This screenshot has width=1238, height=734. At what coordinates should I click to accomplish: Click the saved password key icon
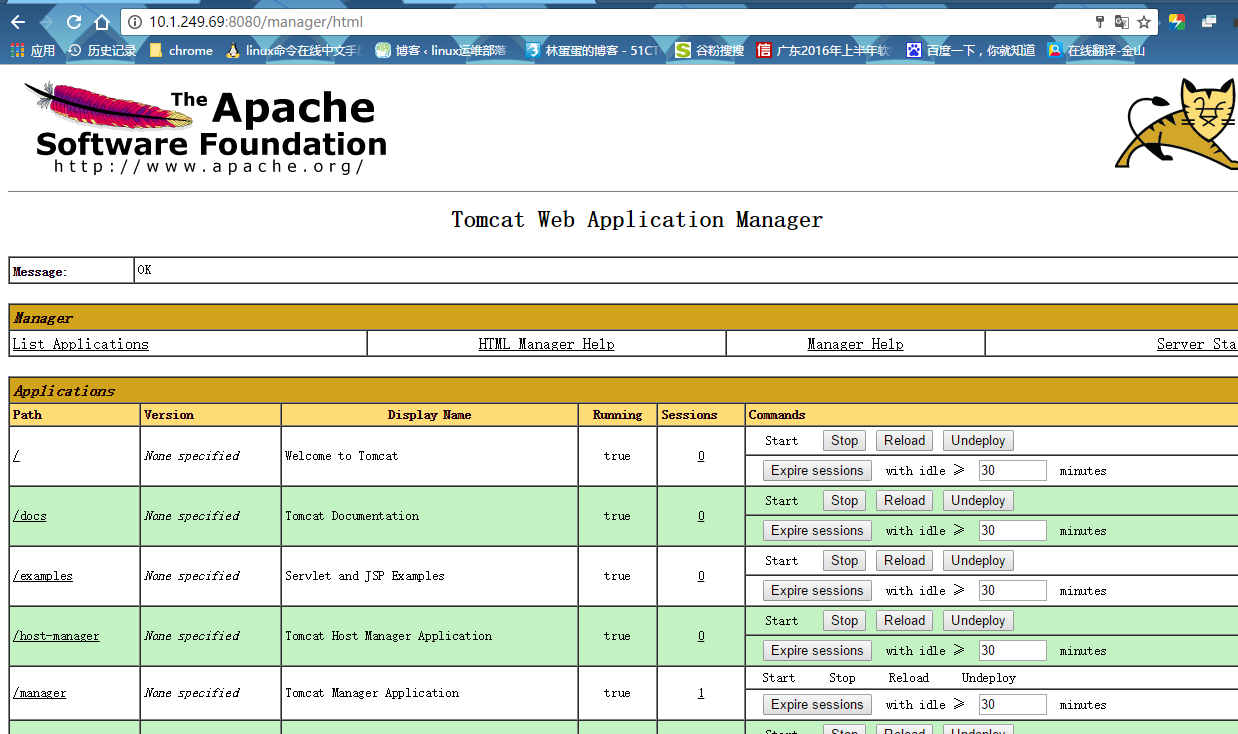[1100, 22]
